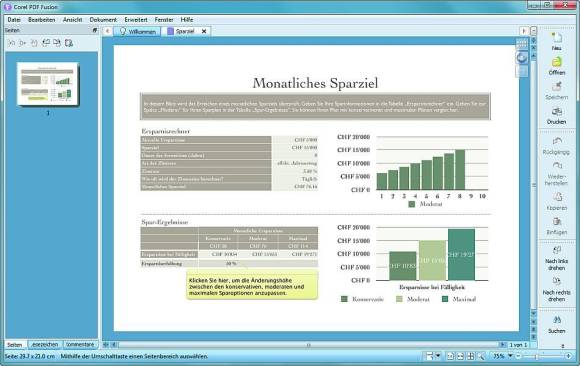580x366 pixels.
Task: Expand the right toolbar overflow arrows at bottom
Action: point(563,346)
